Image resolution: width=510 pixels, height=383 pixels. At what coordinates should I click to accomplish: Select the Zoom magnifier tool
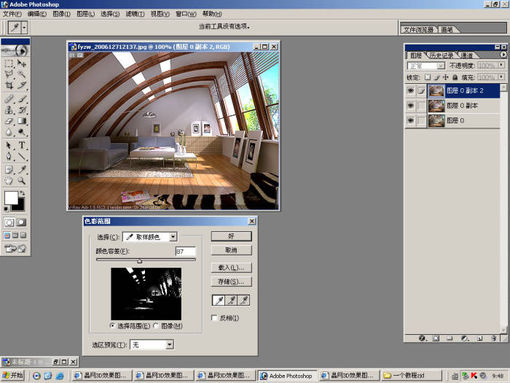(x=22, y=181)
